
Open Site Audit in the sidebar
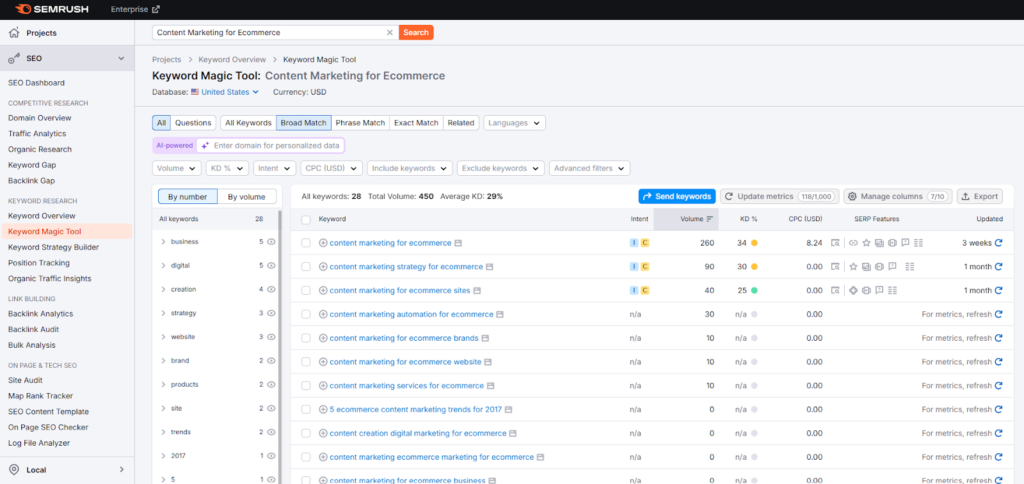click(x=26, y=380)
